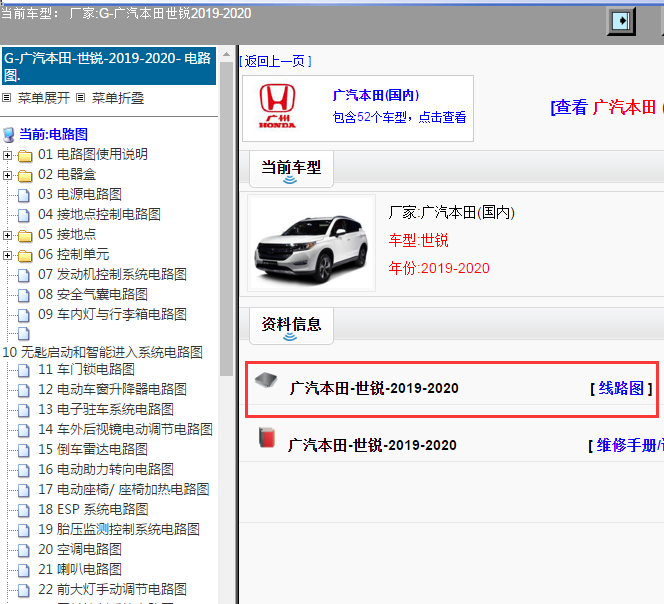Viewport: 664px width, 604px height.
Task: Open 17 电动座椅/座椅加热电路图
Action: [x=124, y=489]
